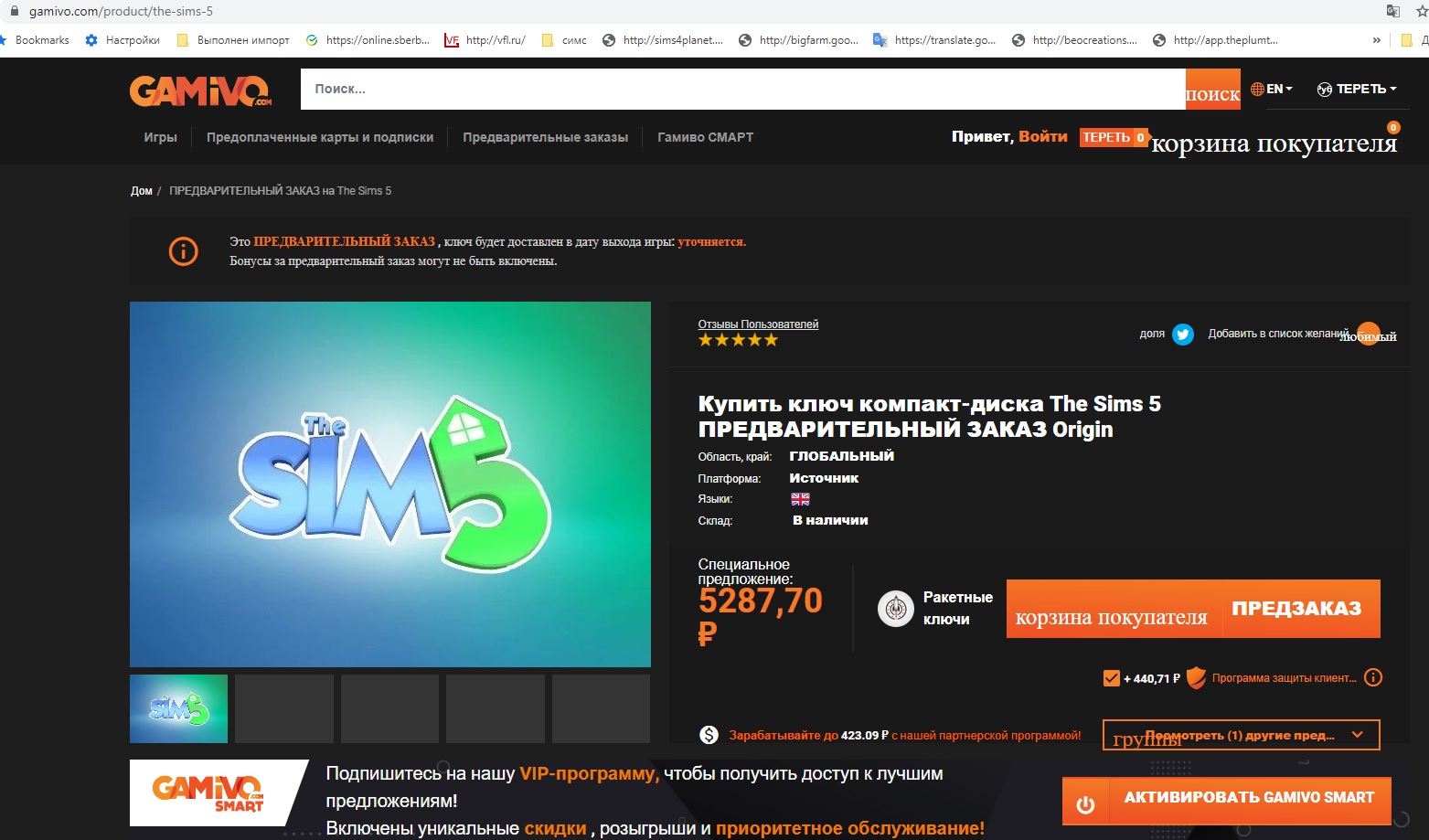
Task: Open the Настройки bookmark gear
Action: [123, 40]
